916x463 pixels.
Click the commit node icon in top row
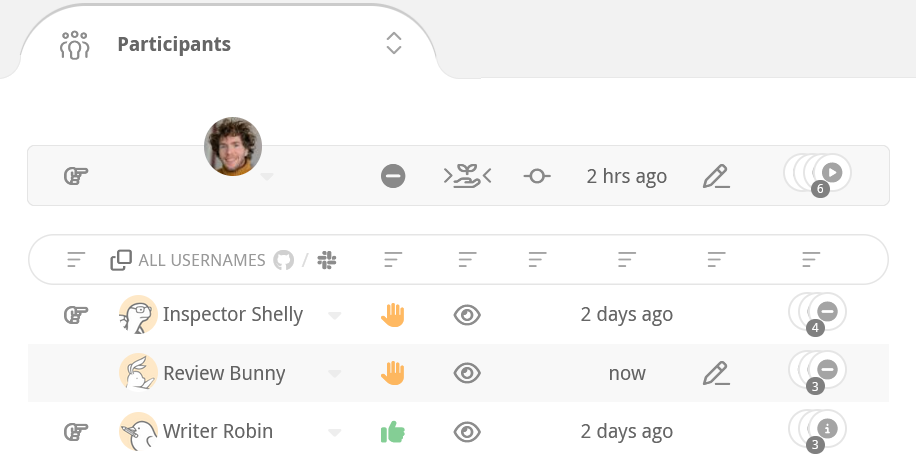537,177
